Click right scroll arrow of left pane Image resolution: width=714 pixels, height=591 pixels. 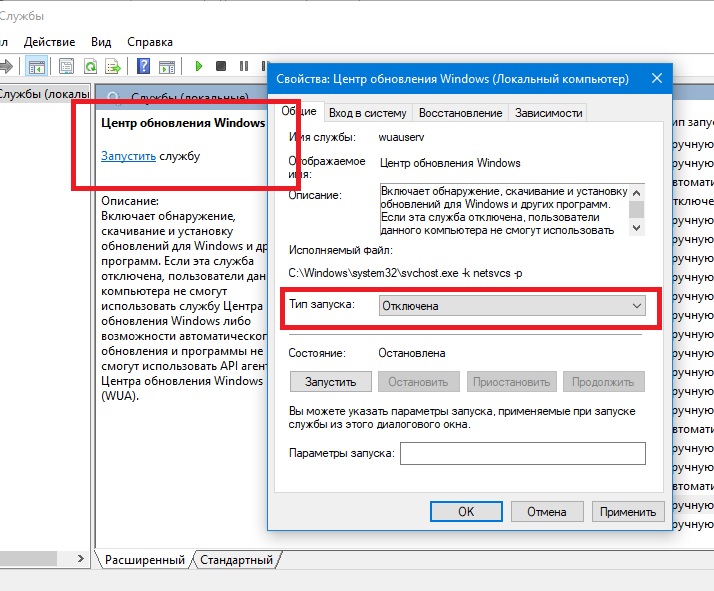(x=81, y=558)
